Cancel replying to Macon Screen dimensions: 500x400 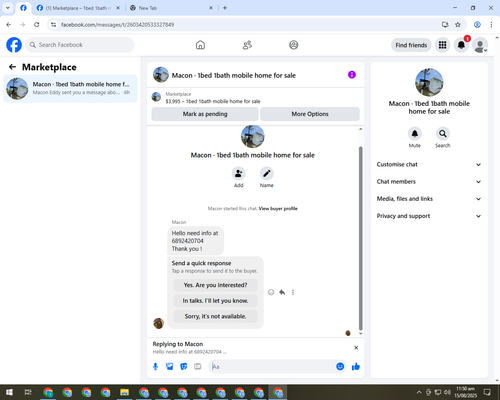pyautogui.click(x=356, y=348)
